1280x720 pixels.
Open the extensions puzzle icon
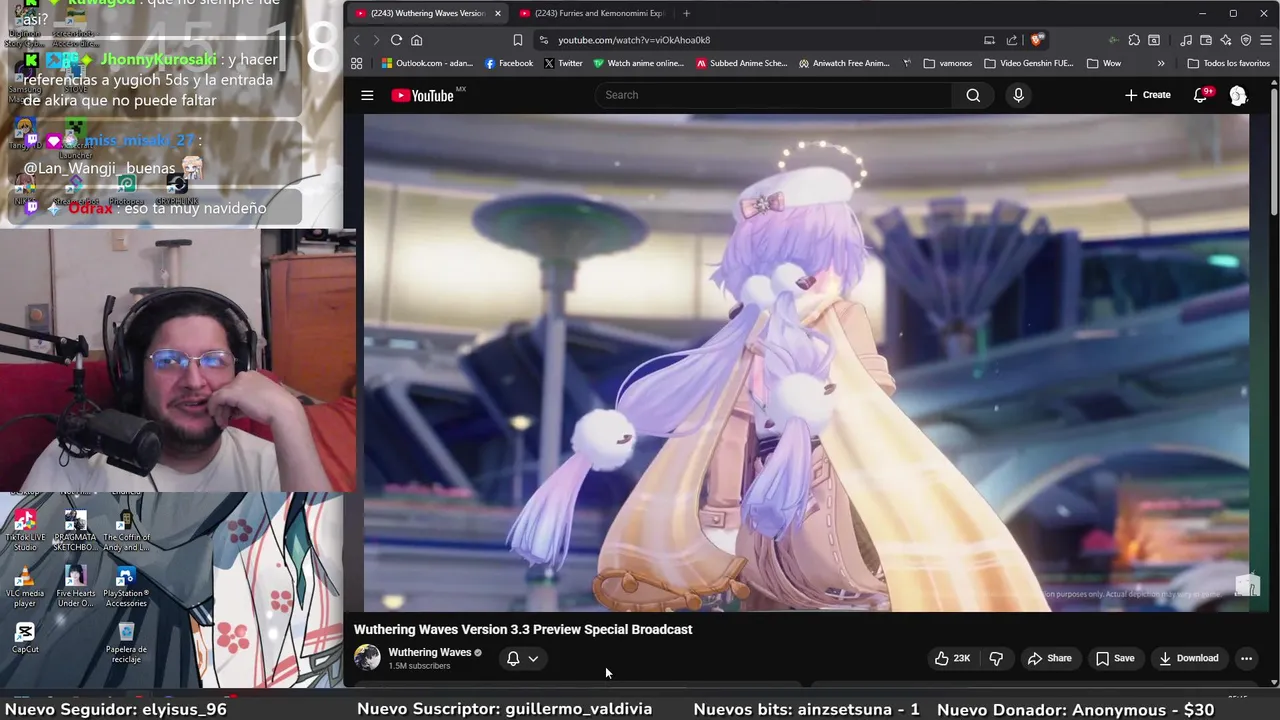(1134, 40)
